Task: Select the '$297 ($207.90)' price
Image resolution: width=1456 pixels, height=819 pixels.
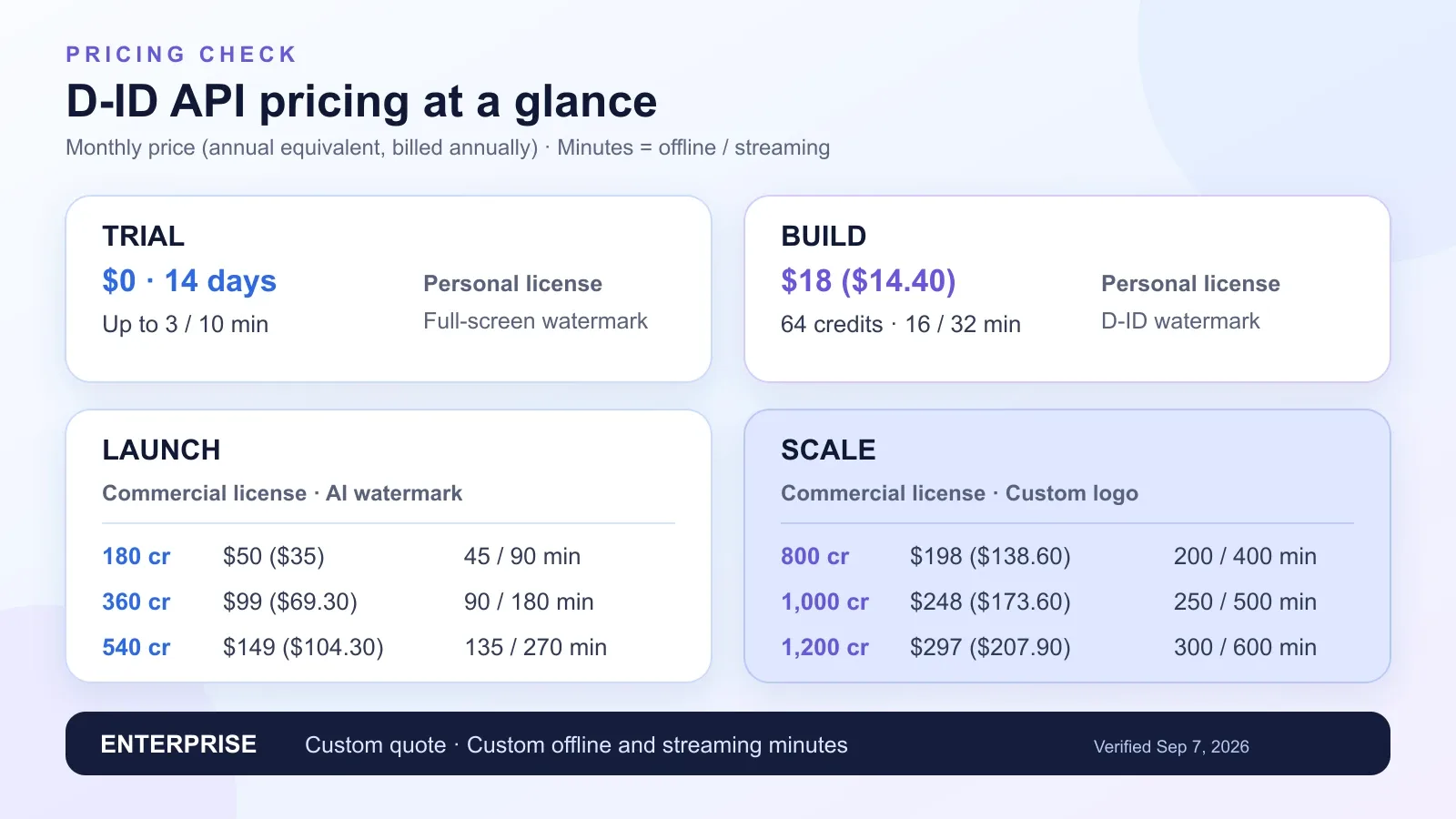Action: pyautogui.click(x=990, y=648)
